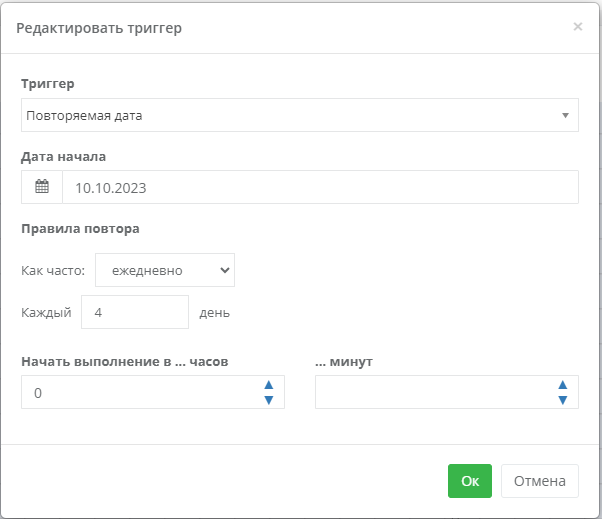Click the chevron in frequency selector

225,270
